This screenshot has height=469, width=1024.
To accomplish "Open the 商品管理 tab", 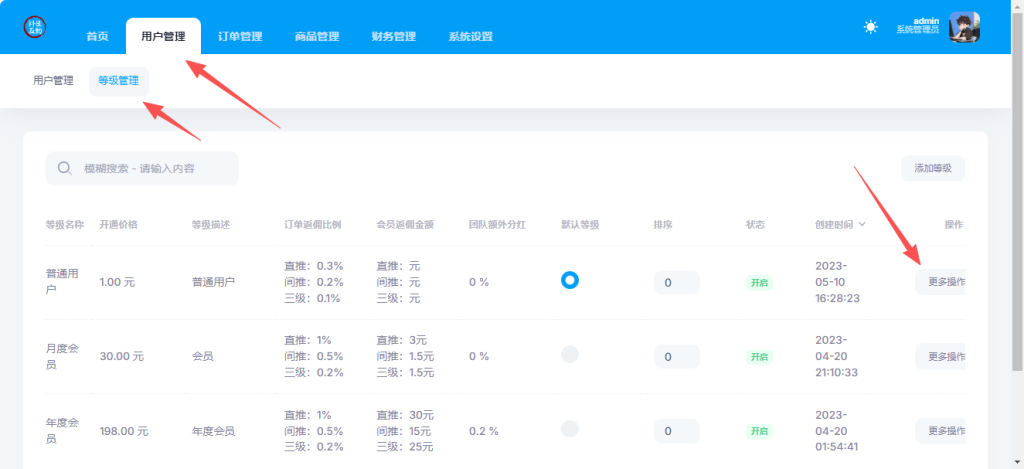I will pyautogui.click(x=317, y=37).
